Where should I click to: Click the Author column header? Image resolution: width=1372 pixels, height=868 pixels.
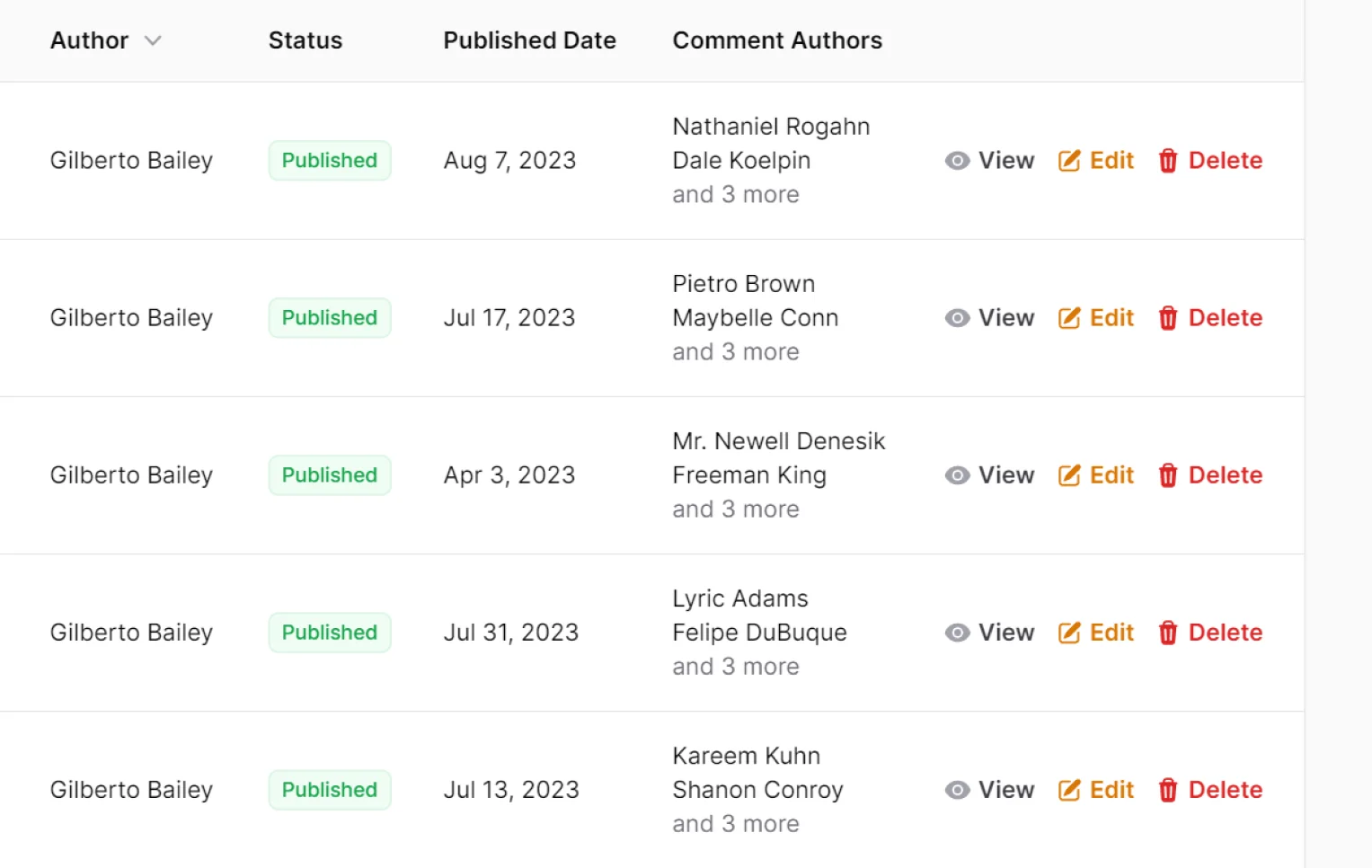click(89, 40)
